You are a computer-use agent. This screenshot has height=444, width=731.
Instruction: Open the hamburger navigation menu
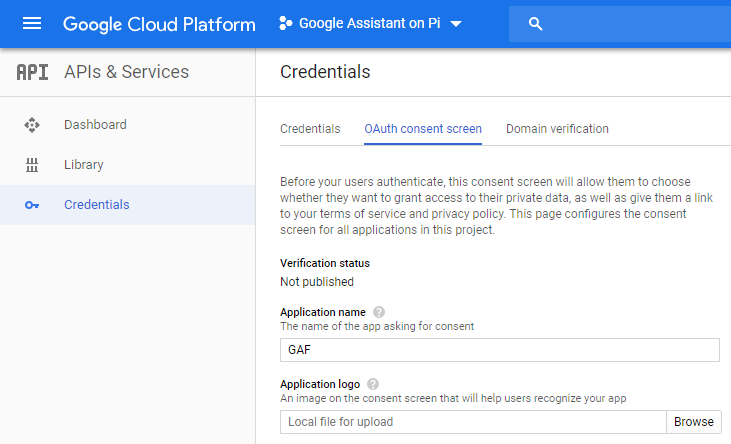(32, 23)
